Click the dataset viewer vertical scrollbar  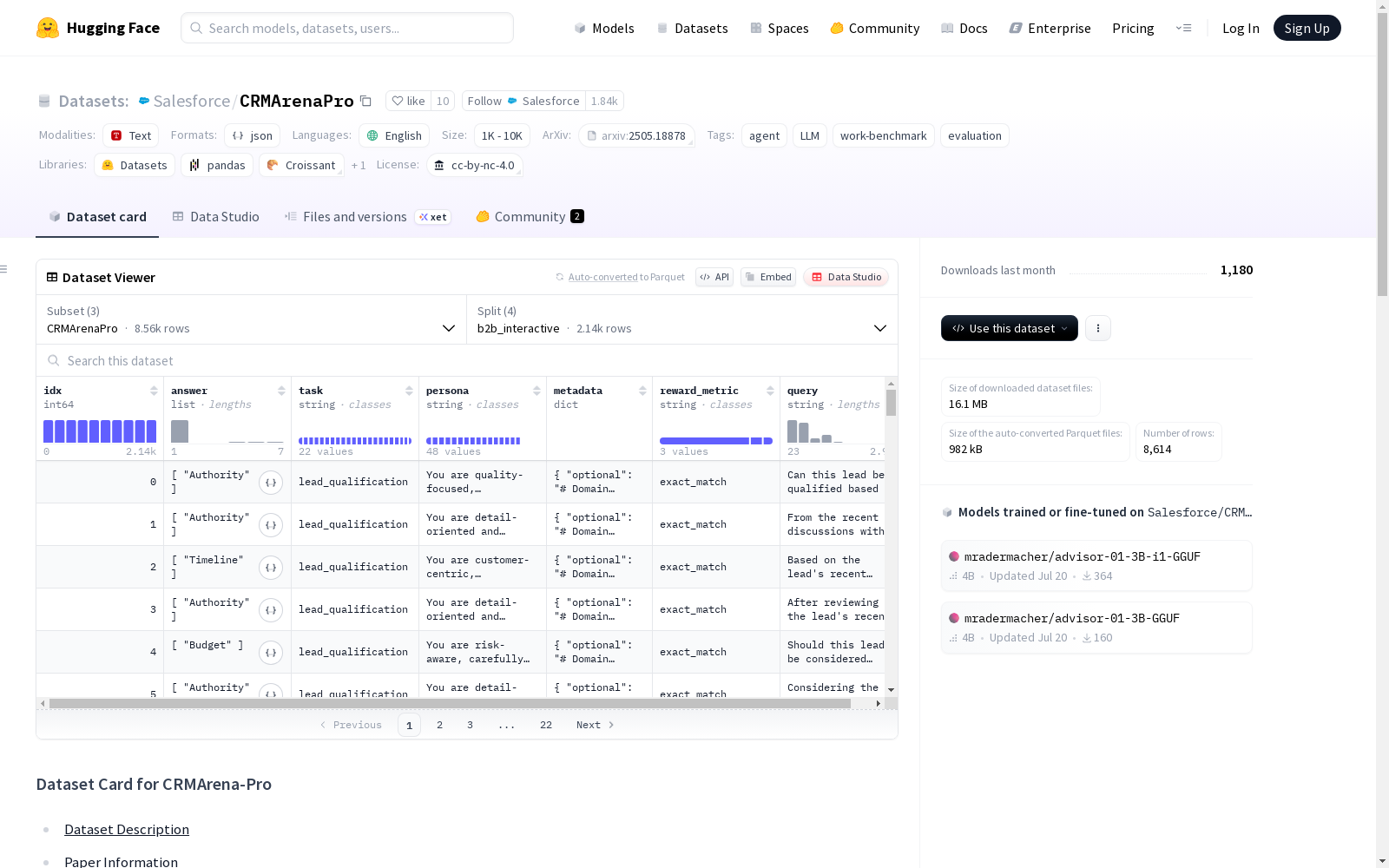coord(891,403)
